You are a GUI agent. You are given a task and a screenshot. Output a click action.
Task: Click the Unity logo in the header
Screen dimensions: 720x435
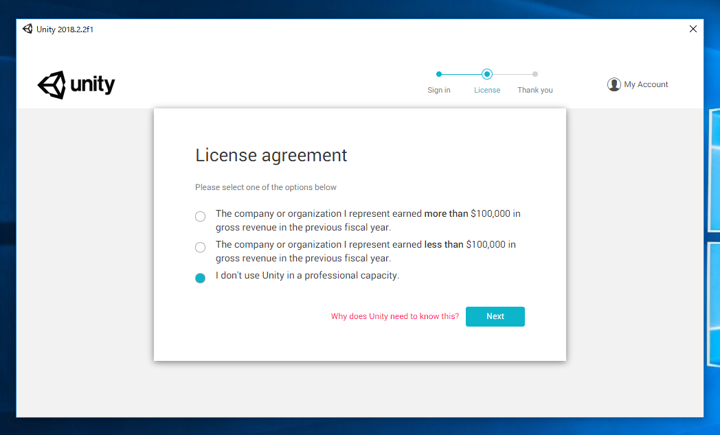(x=76, y=85)
